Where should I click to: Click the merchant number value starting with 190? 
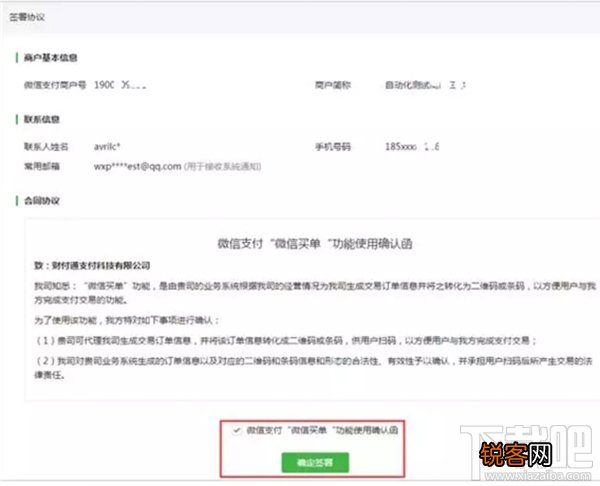(120, 85)
